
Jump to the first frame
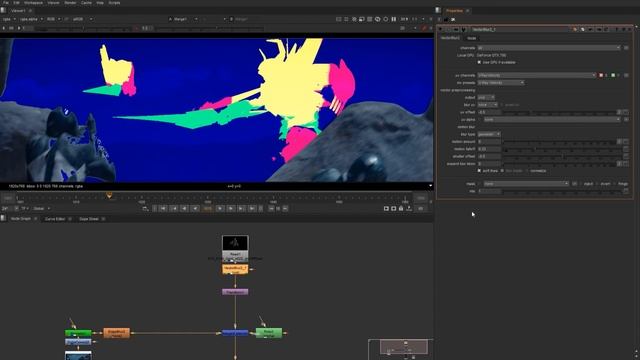tap(163, 209)
